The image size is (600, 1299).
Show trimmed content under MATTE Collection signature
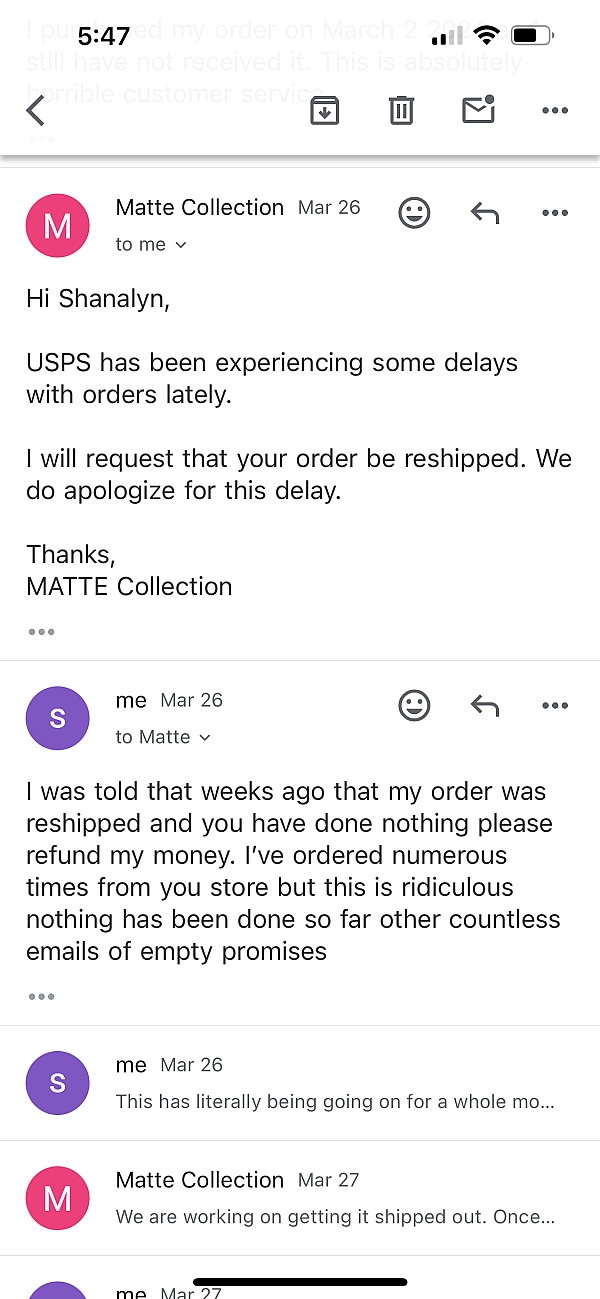pos(42,632)
